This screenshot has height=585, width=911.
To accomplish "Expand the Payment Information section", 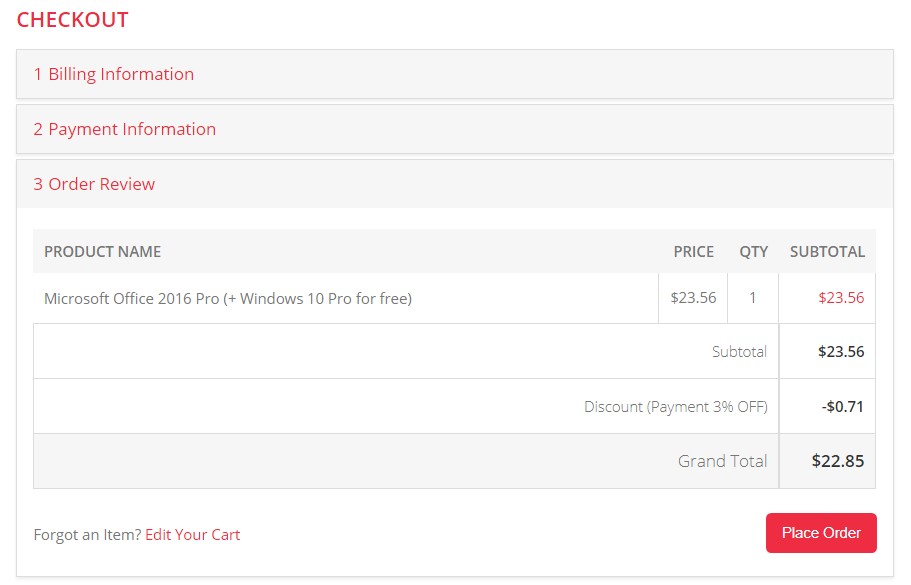I will [125, 129].
